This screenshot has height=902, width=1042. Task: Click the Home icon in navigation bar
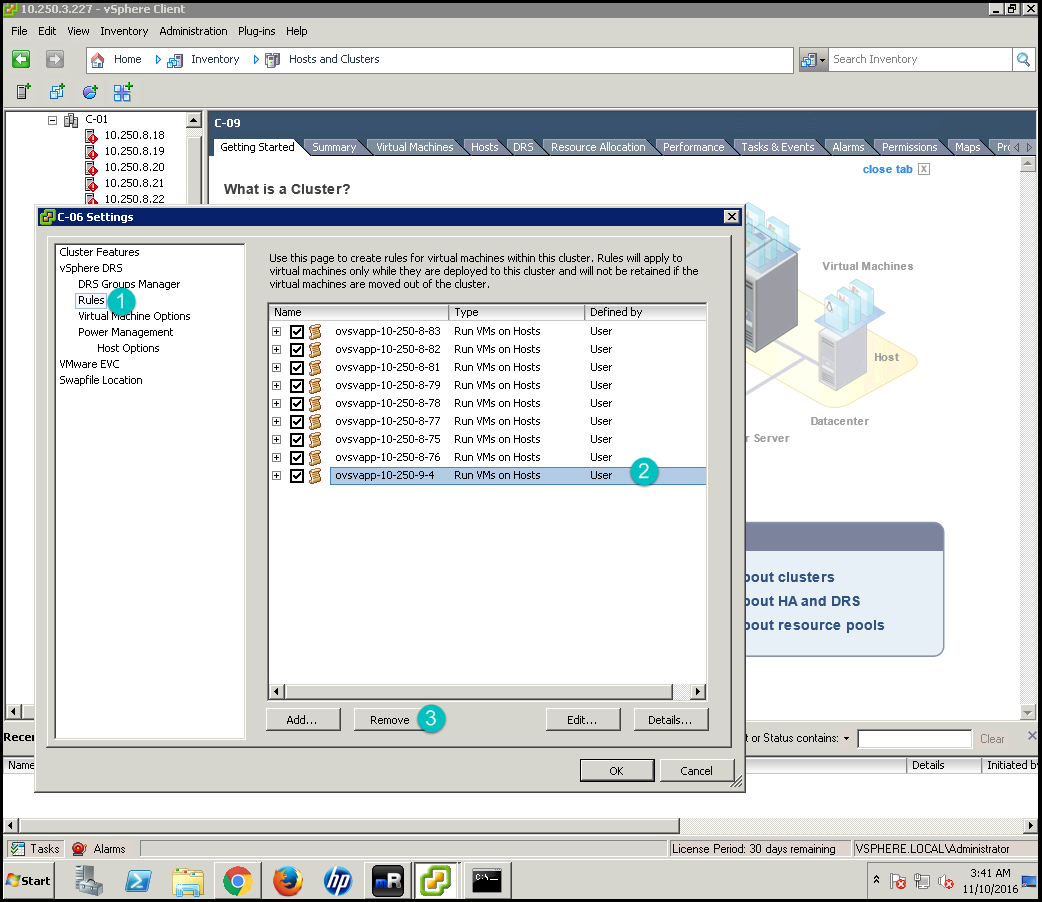pyautogui.click(x=98, y=60)
